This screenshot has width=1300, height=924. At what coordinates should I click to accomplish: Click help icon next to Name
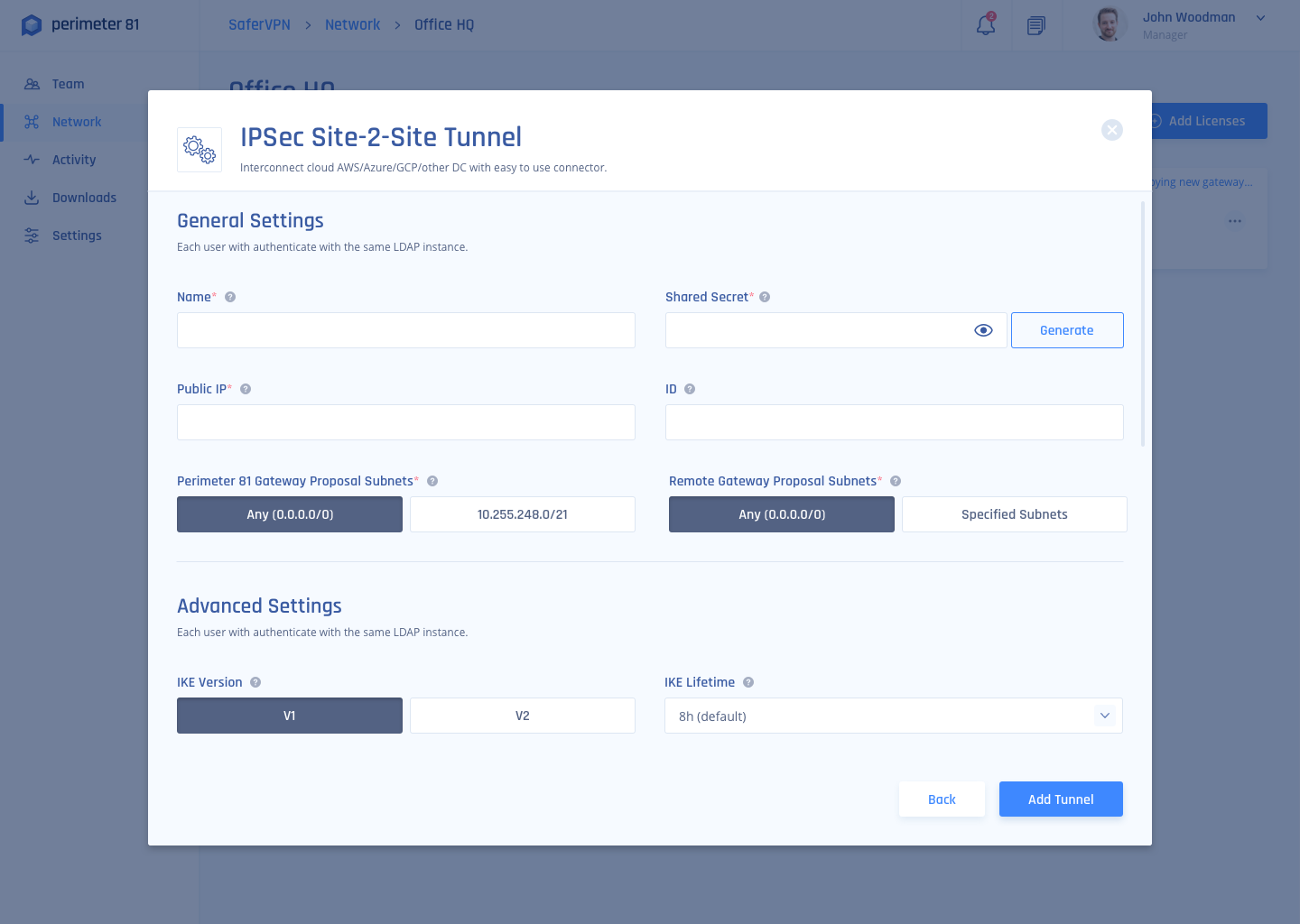[x=230, y=297]
